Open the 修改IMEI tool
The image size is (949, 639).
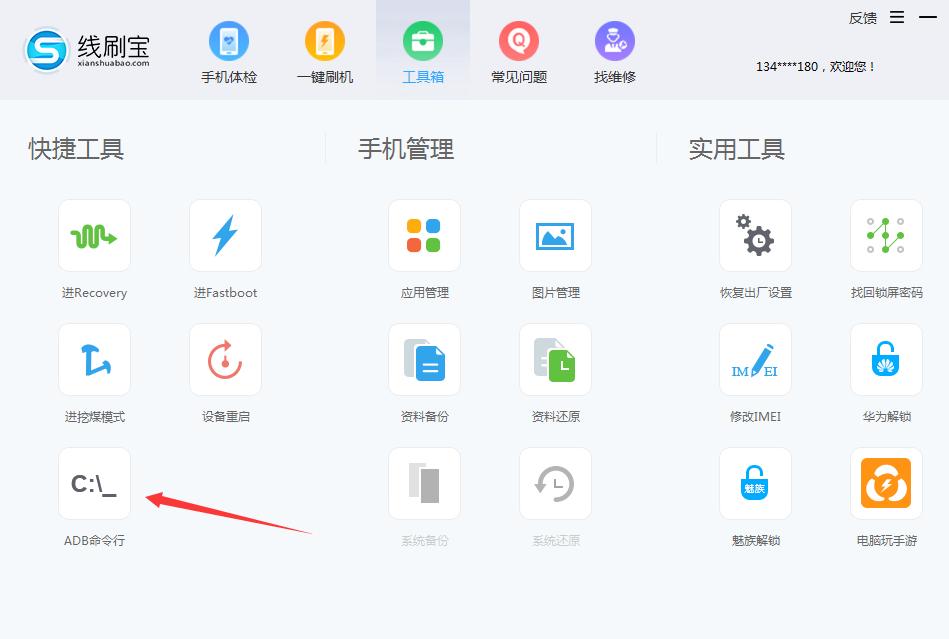[755, 360]
